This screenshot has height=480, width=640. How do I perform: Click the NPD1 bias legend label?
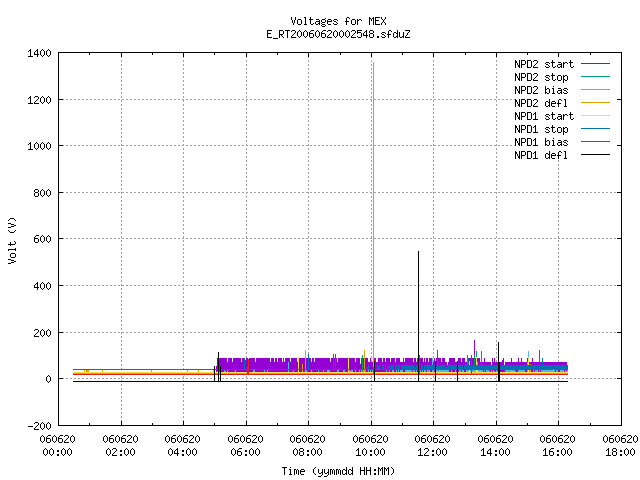tap(541, 142)
